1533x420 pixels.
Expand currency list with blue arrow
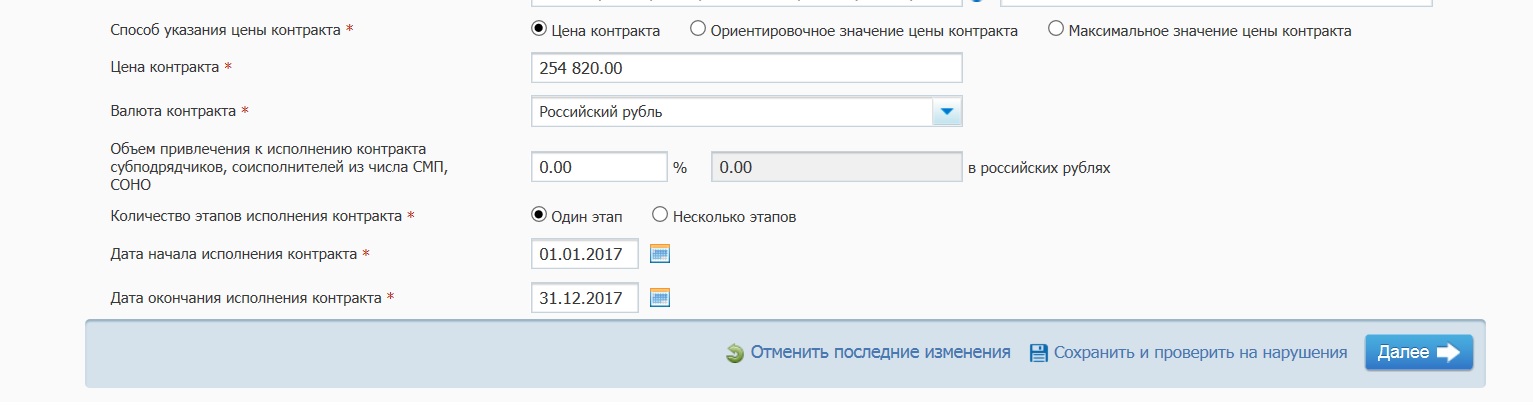[946, 112]
